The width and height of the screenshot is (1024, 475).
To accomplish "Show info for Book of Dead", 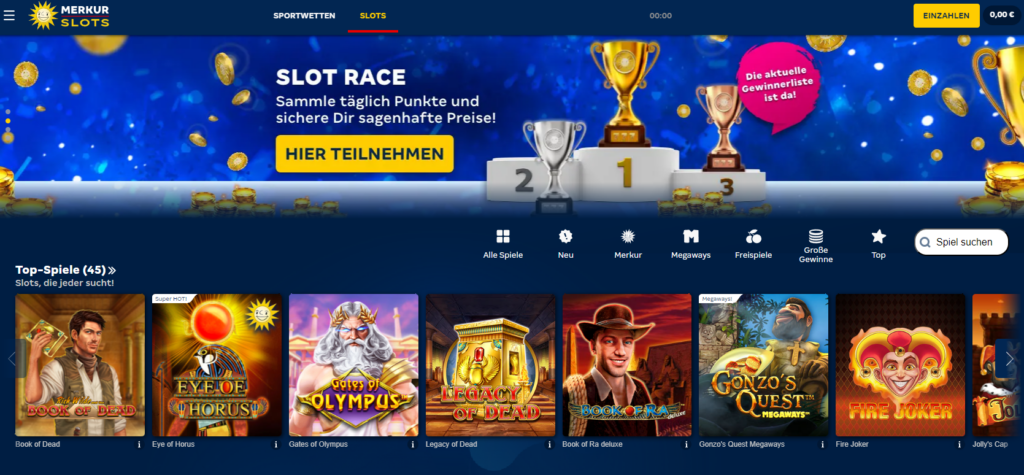I will click(x=139, y=444).
